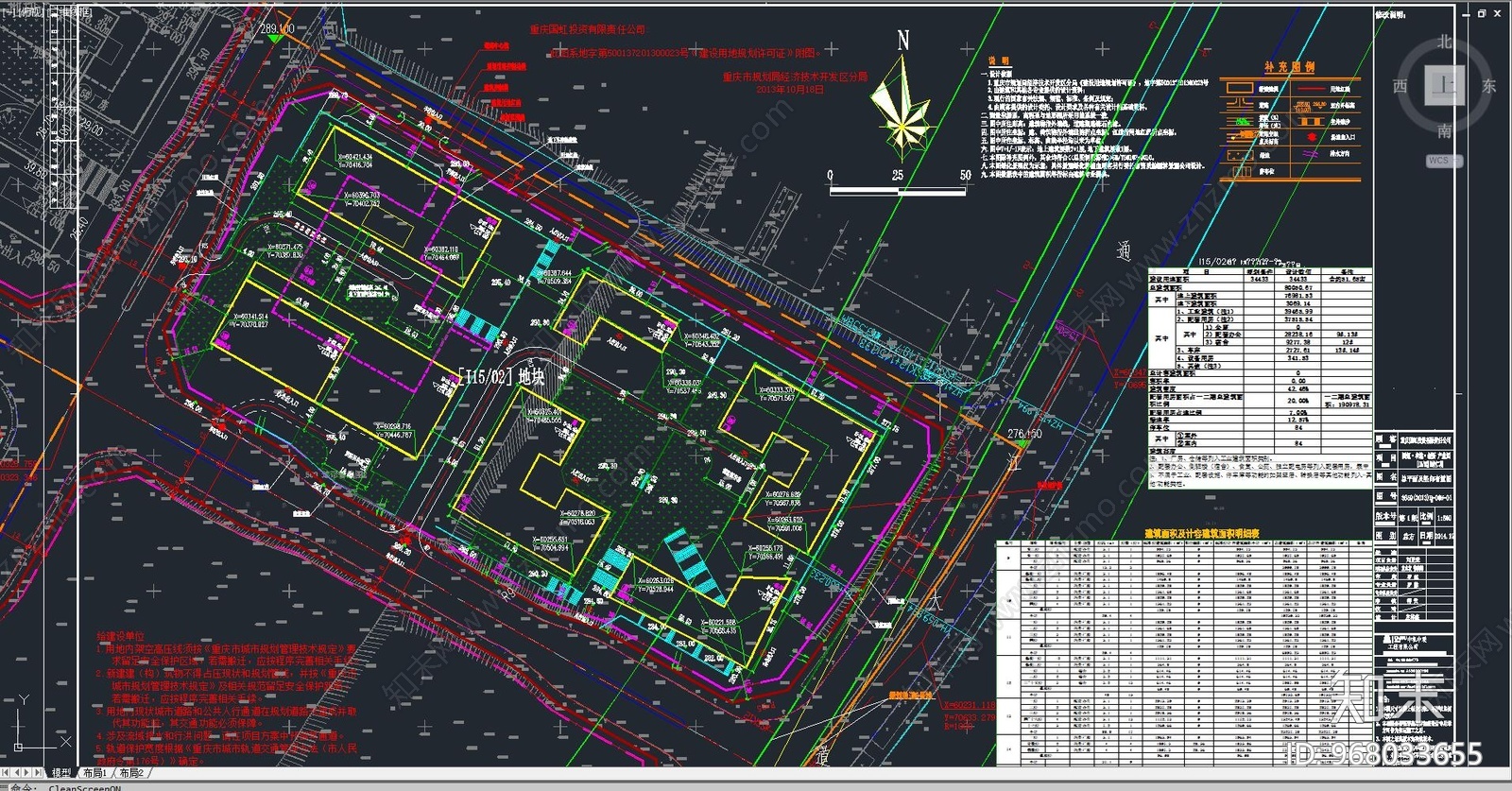Select the 补充图例 legend heading
This screenshot has height=791, width=1512.
pyautogui.click(x=1290, y=67)
